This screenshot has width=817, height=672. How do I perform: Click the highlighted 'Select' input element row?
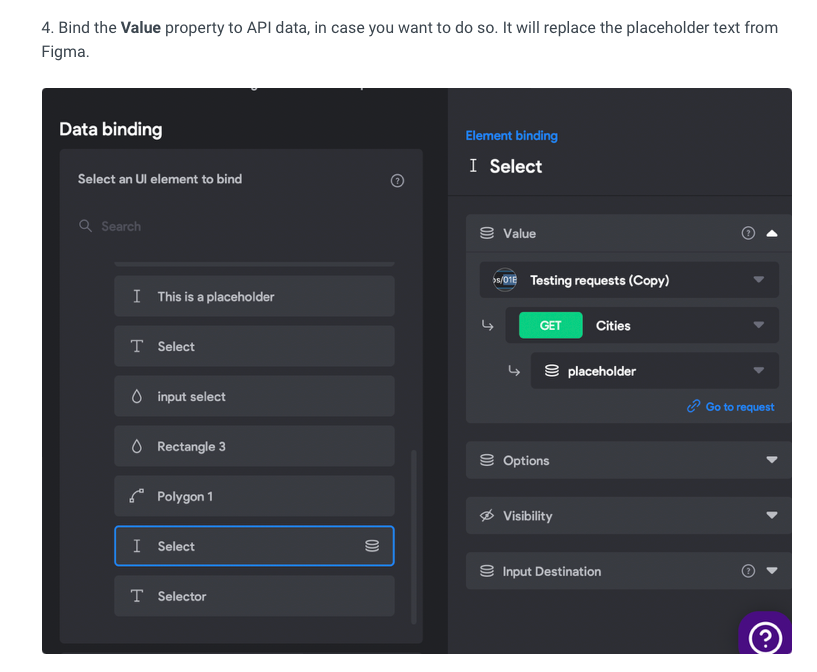tap(254, 546)
